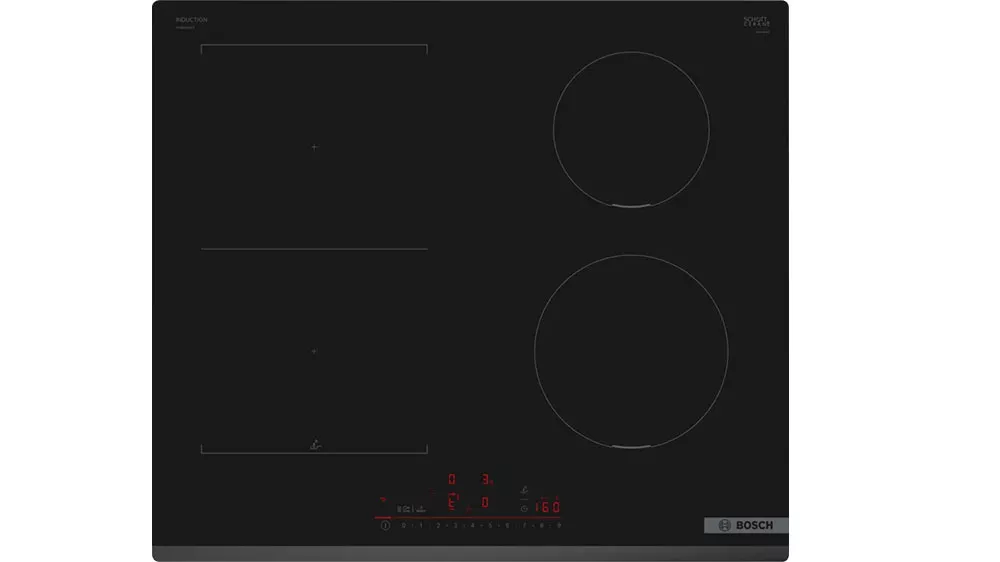This screenshot has width=1000, height=562.
Task: Select the zone display showing E
Action: click(x=453, y=502)
